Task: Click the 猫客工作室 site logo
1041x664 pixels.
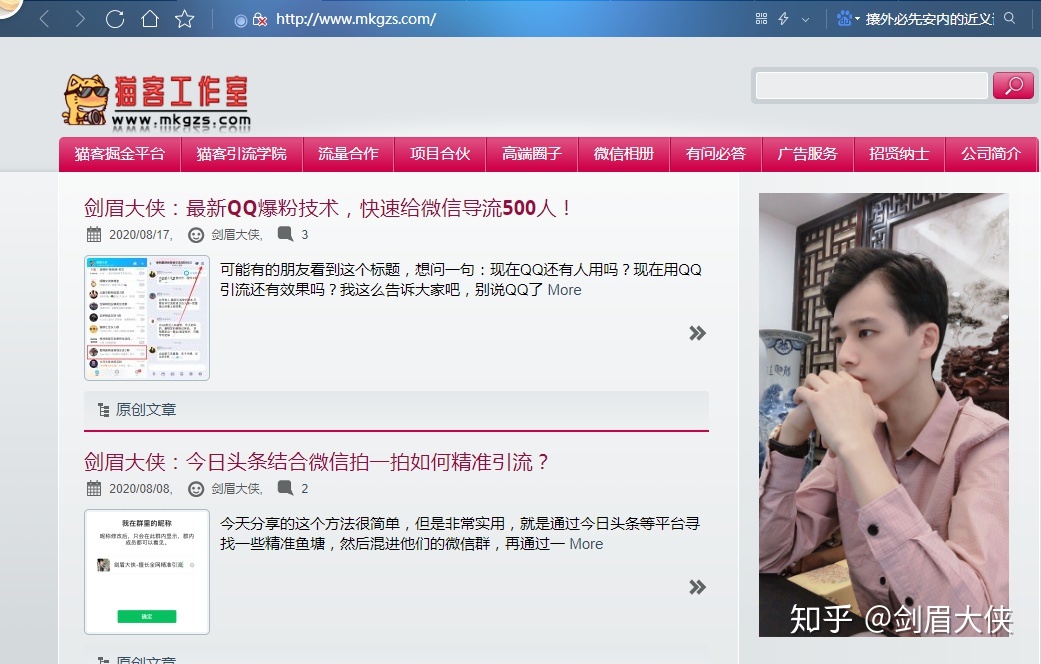Action: click(x=157, y=100)
